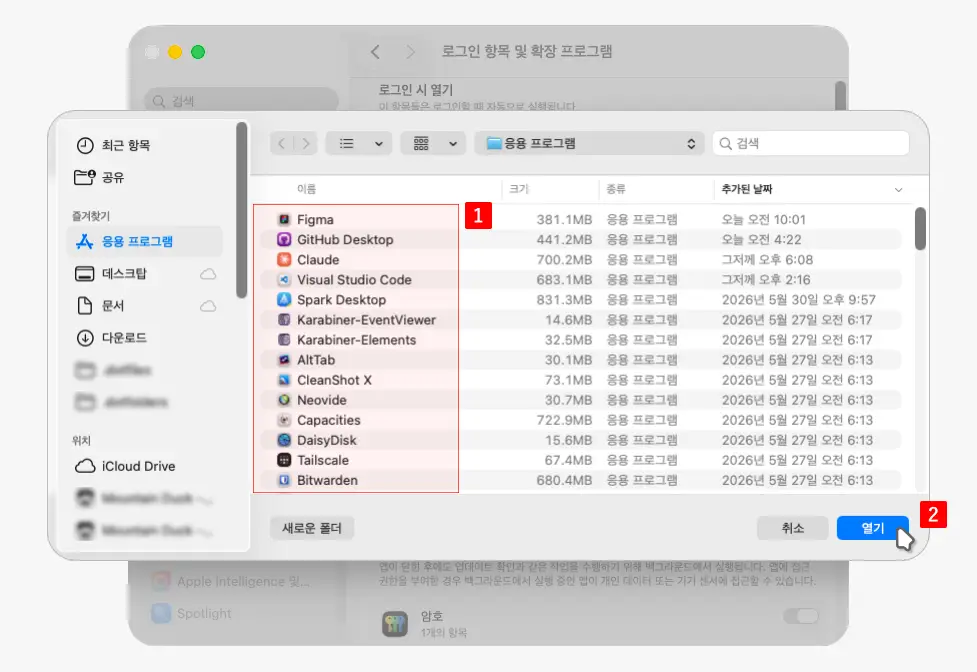Select the Karabiner-EventViewer app icon

284,319
